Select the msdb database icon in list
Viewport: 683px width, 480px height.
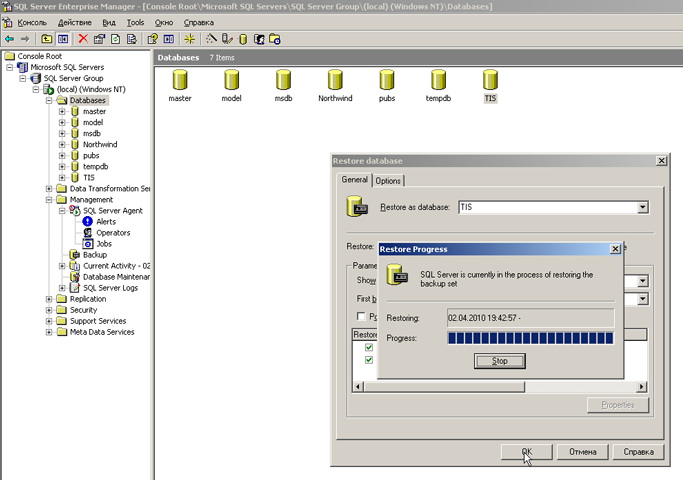283,81
